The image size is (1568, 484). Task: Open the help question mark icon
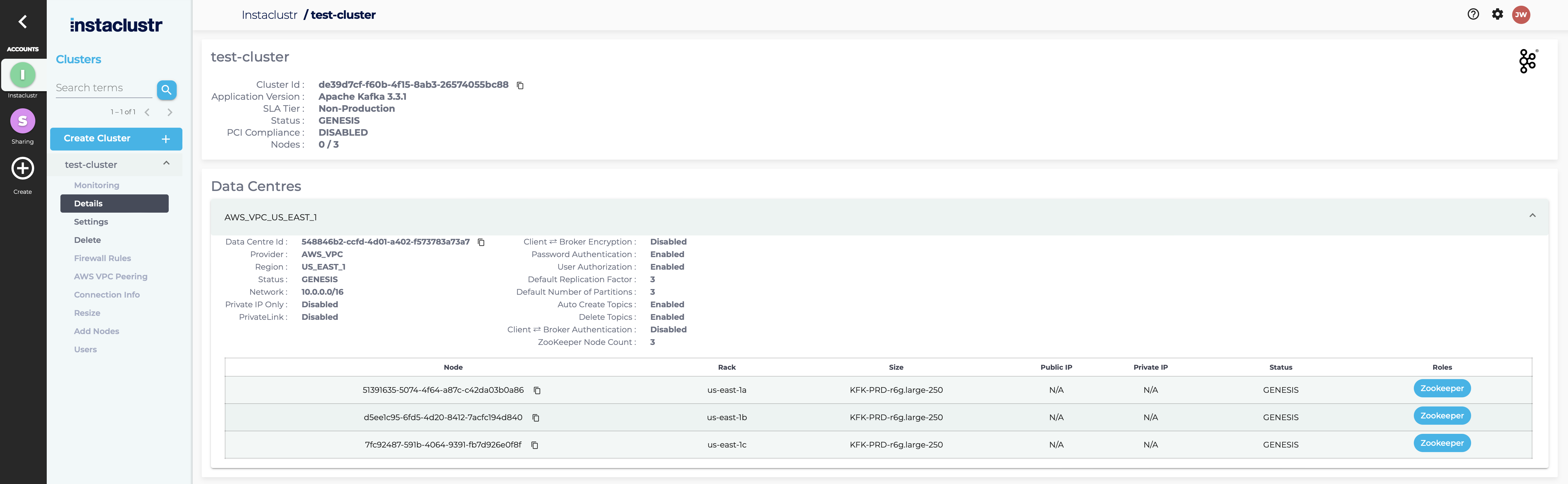tap(1473, 14)
